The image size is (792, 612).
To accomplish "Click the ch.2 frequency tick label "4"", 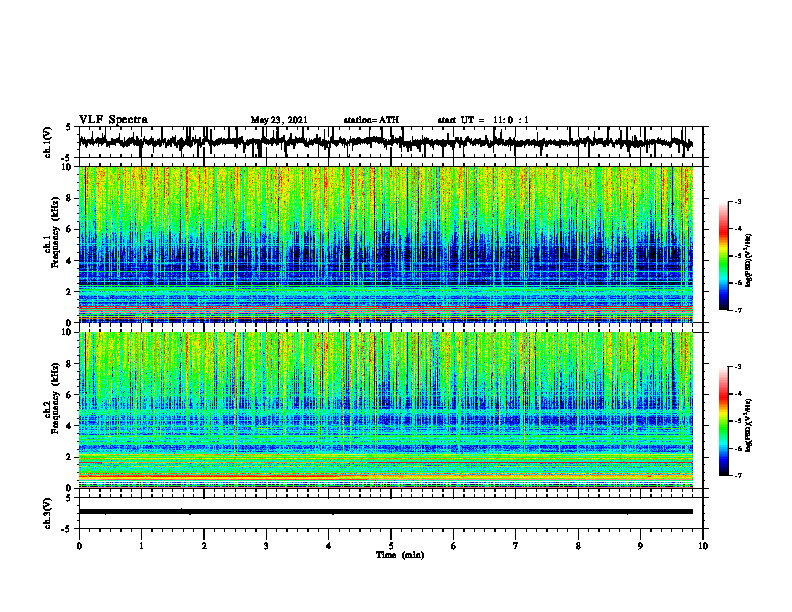I will point(70,426).
